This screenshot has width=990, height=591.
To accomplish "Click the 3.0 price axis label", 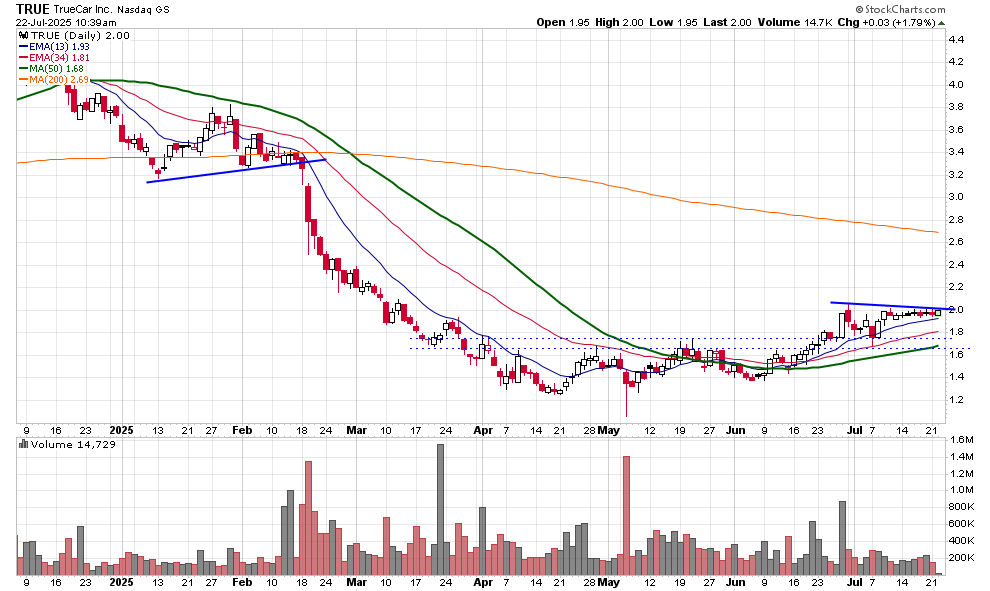I will (955, 196).
